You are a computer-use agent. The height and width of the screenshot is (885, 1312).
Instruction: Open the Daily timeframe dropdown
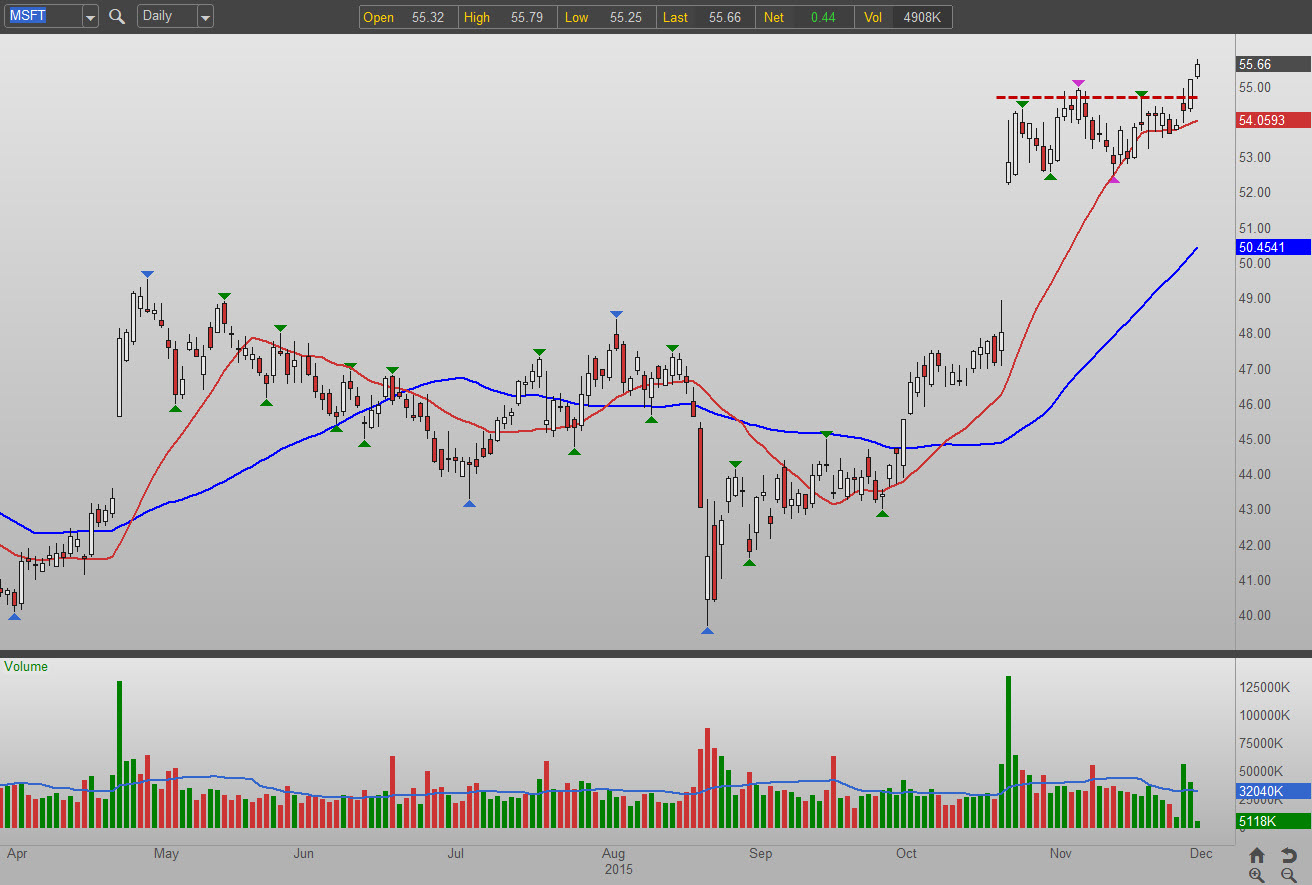coord(204,17)
